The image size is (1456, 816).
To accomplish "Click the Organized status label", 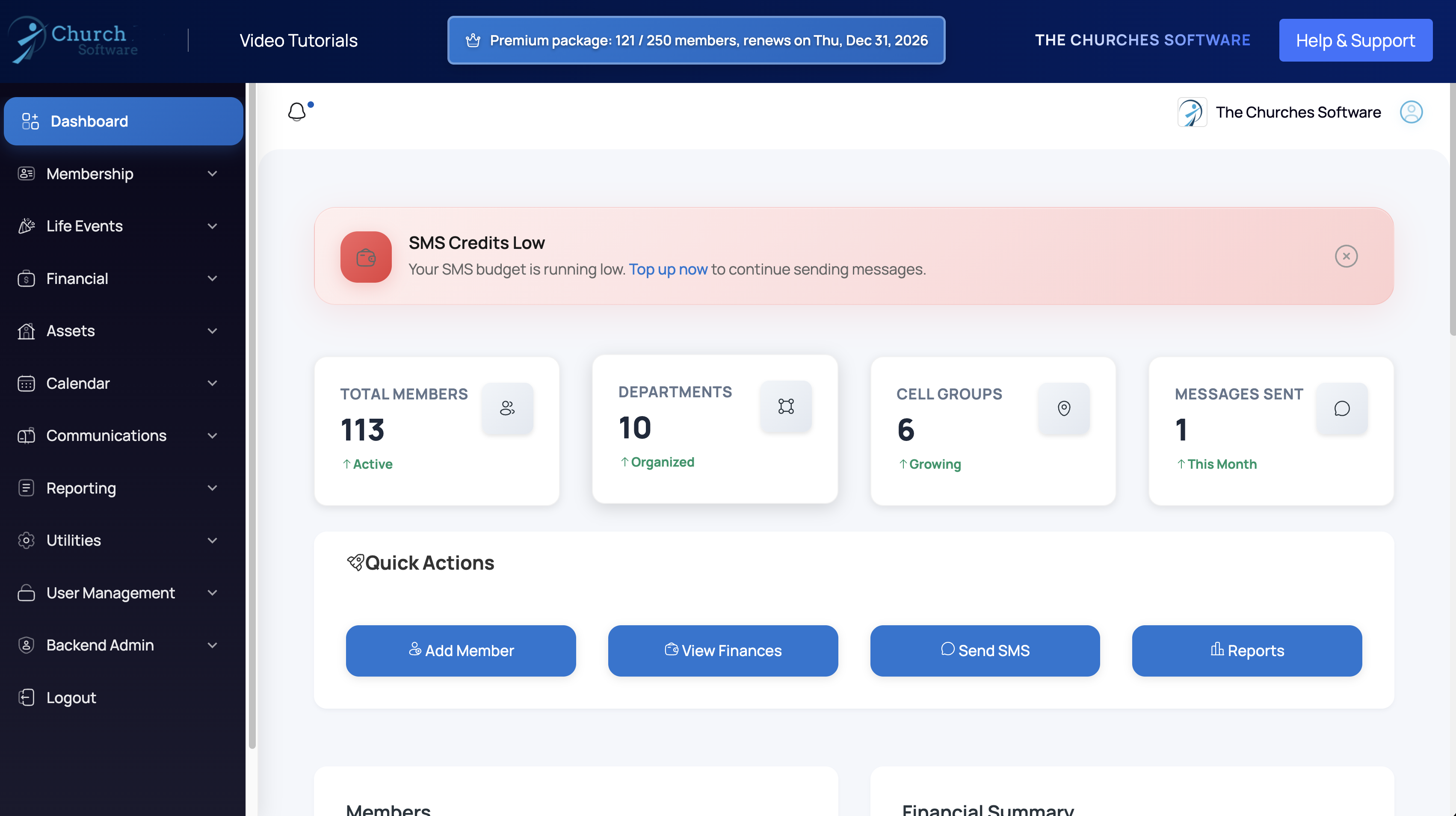I will [663, 462].
